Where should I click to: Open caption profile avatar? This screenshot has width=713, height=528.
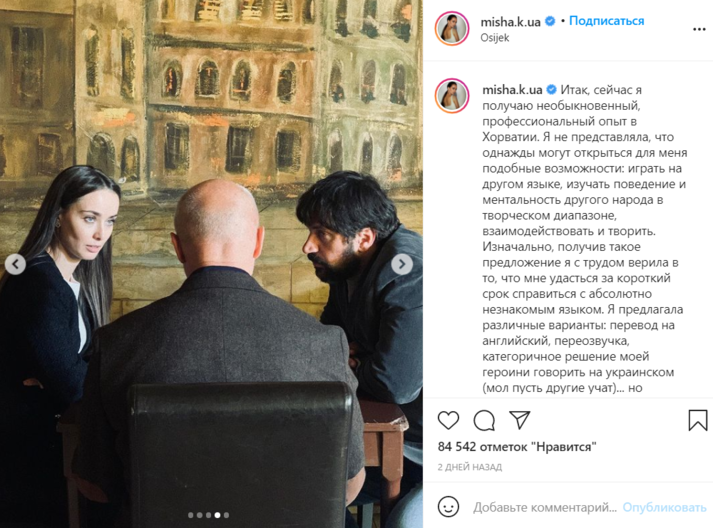tap(452, 96)
